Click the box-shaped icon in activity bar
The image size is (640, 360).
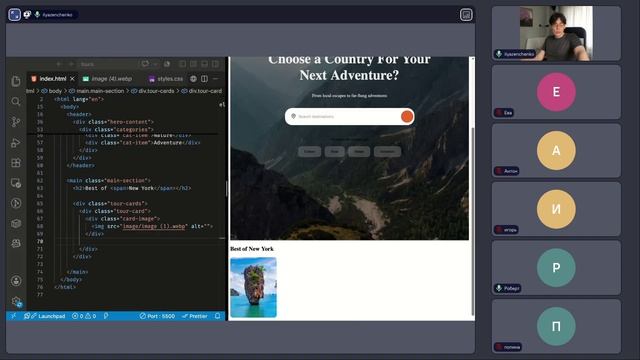[16, 223]
